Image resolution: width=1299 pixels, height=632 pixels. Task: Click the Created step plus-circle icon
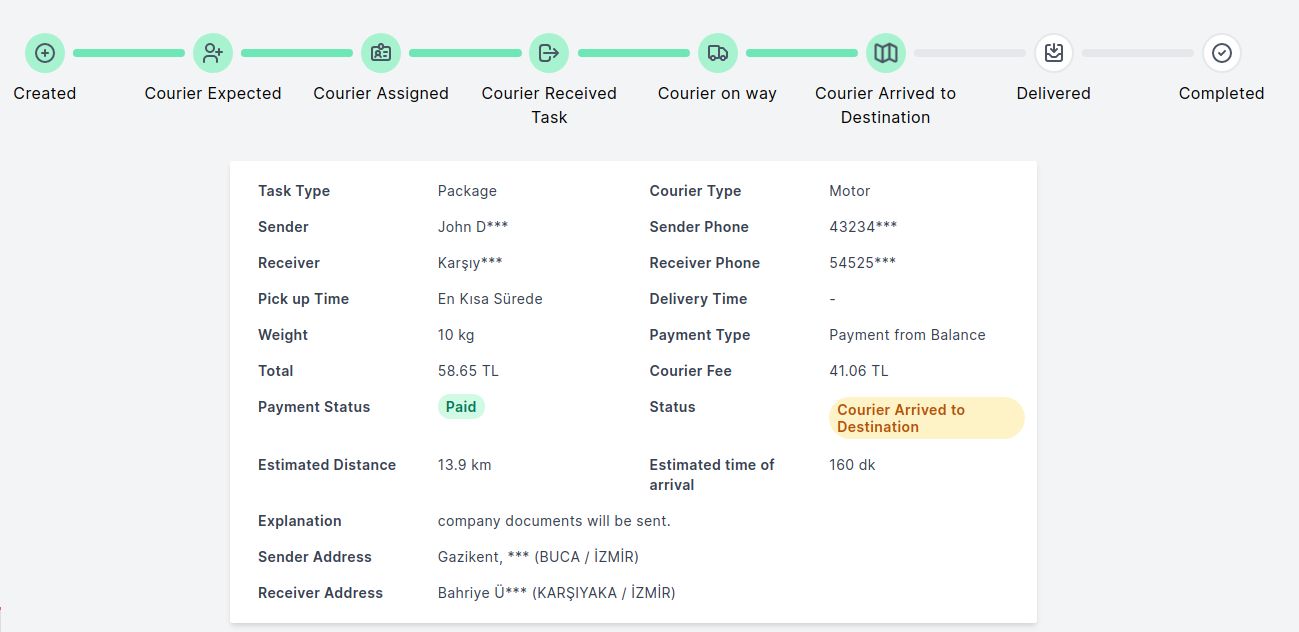45,53
